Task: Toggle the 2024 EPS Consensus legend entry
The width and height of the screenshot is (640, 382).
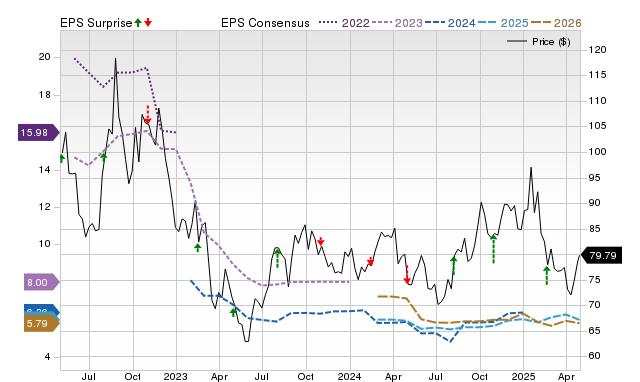Action: click(x=450, y=23)
